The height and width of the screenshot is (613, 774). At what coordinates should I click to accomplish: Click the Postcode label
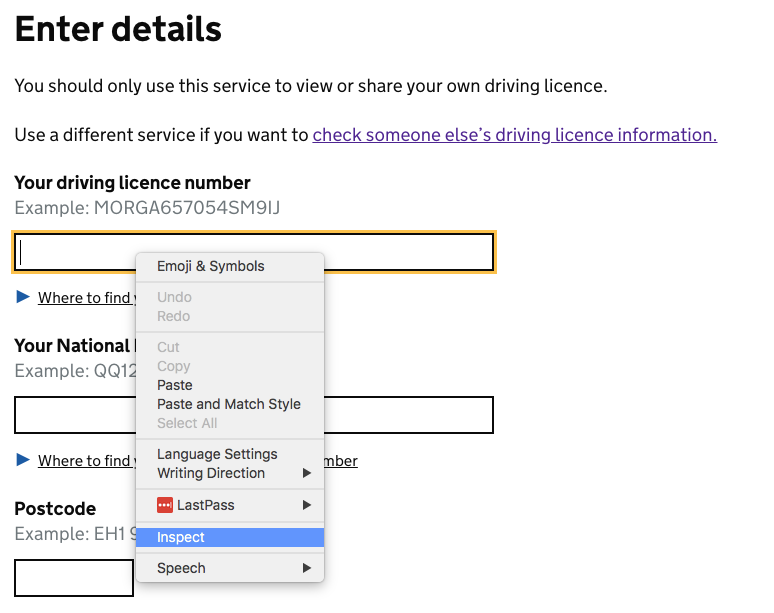coord(55,508)
